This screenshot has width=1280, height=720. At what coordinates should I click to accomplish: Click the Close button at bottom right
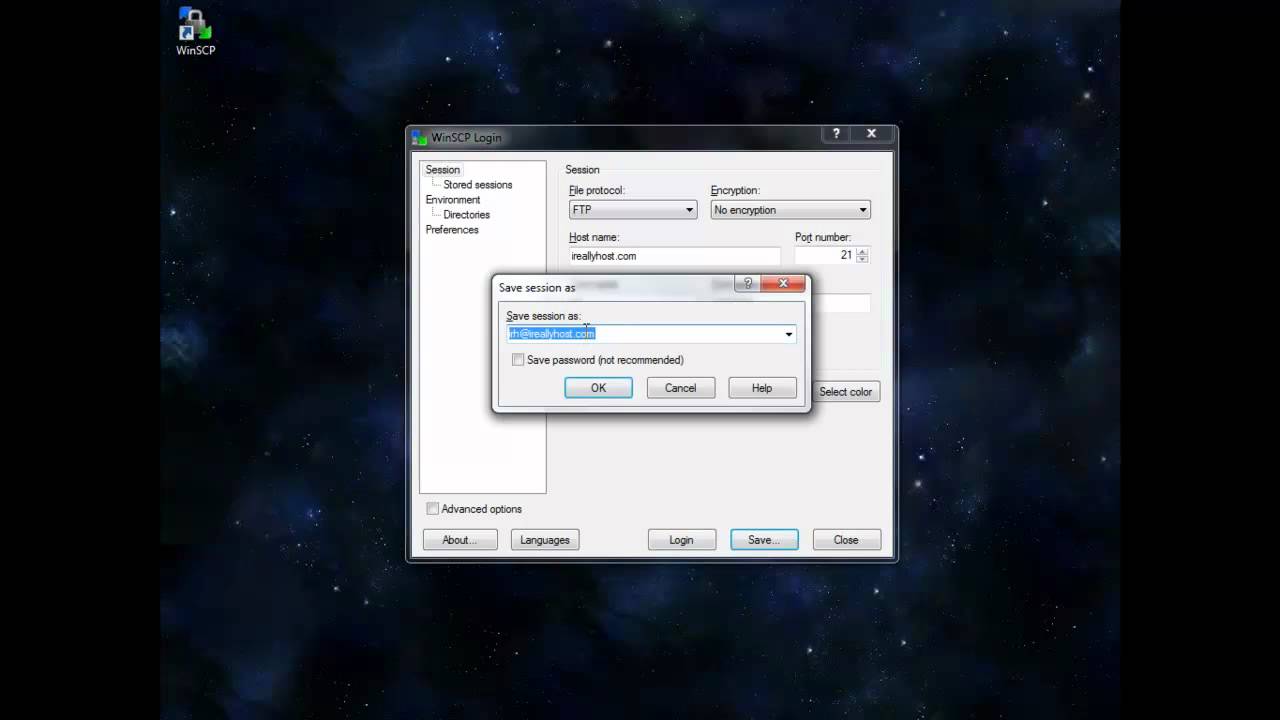(846, 540)
